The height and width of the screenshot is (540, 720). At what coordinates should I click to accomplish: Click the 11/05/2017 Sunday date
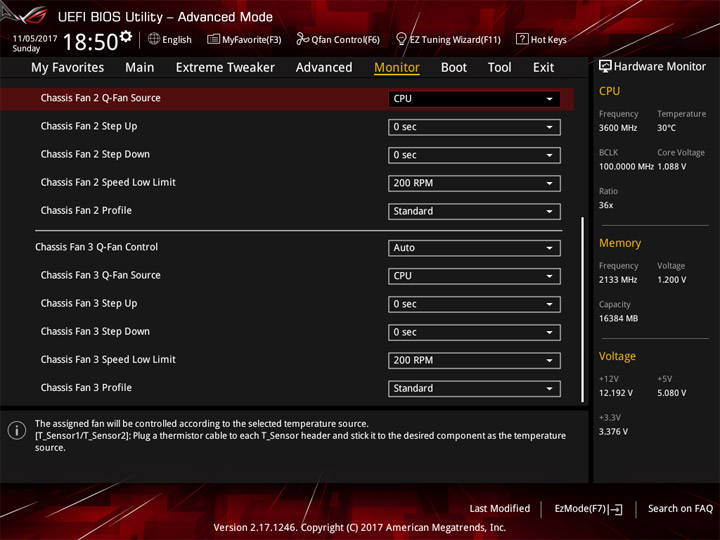click(34, 43)
